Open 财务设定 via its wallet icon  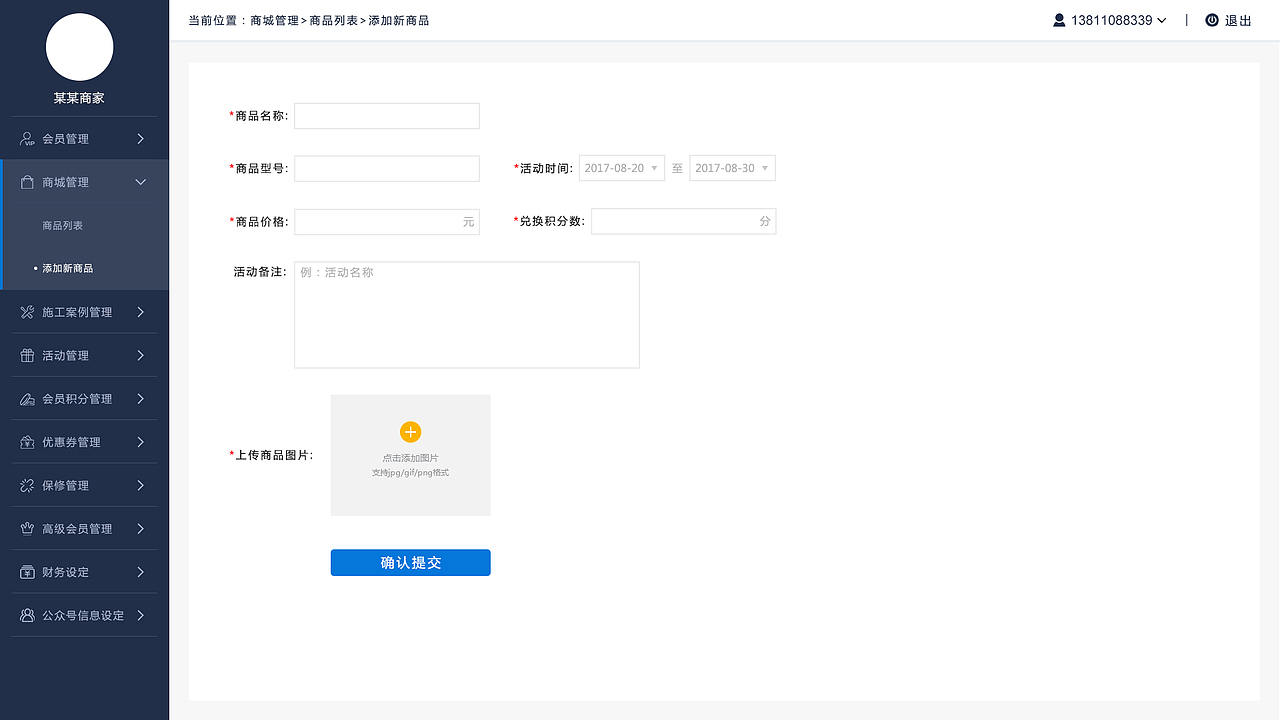(x=27, y=571)
